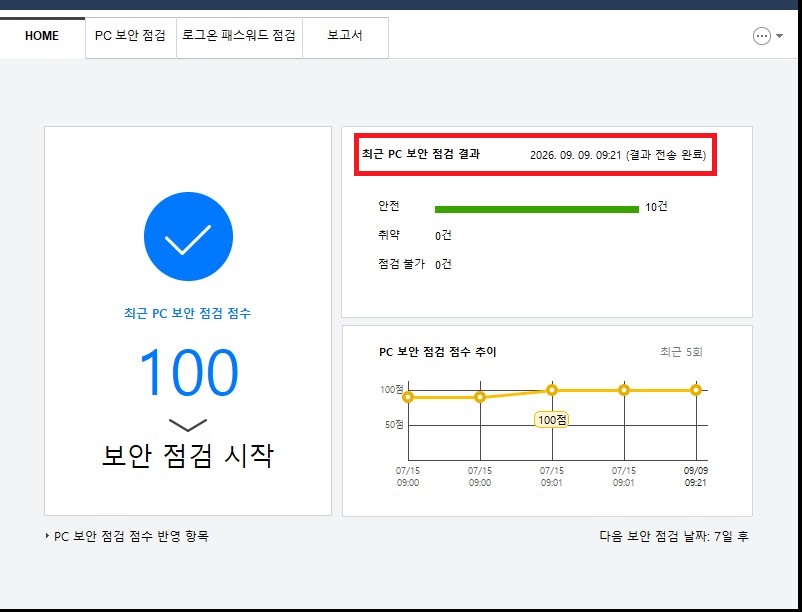This screenshot has width=802, height=612.
Task: Select the second chart data point
Action: tap(480, 397)
